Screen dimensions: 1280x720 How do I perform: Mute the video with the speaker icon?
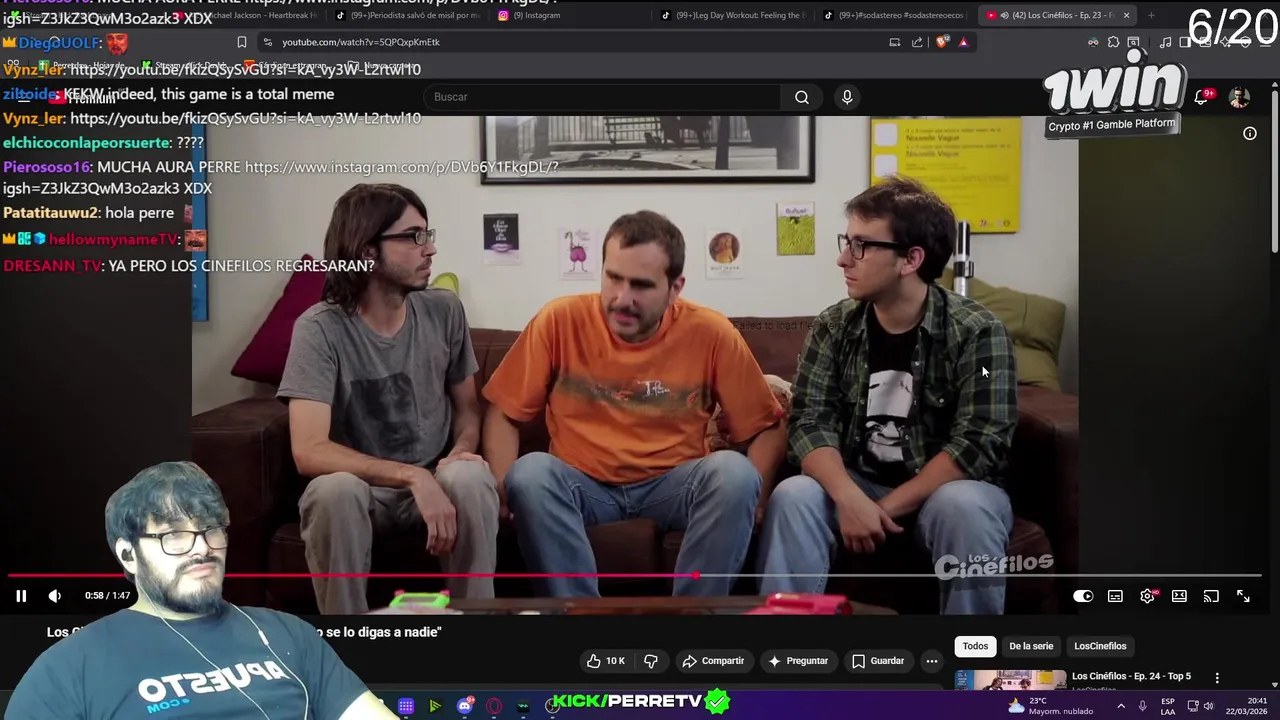[55, 596]
